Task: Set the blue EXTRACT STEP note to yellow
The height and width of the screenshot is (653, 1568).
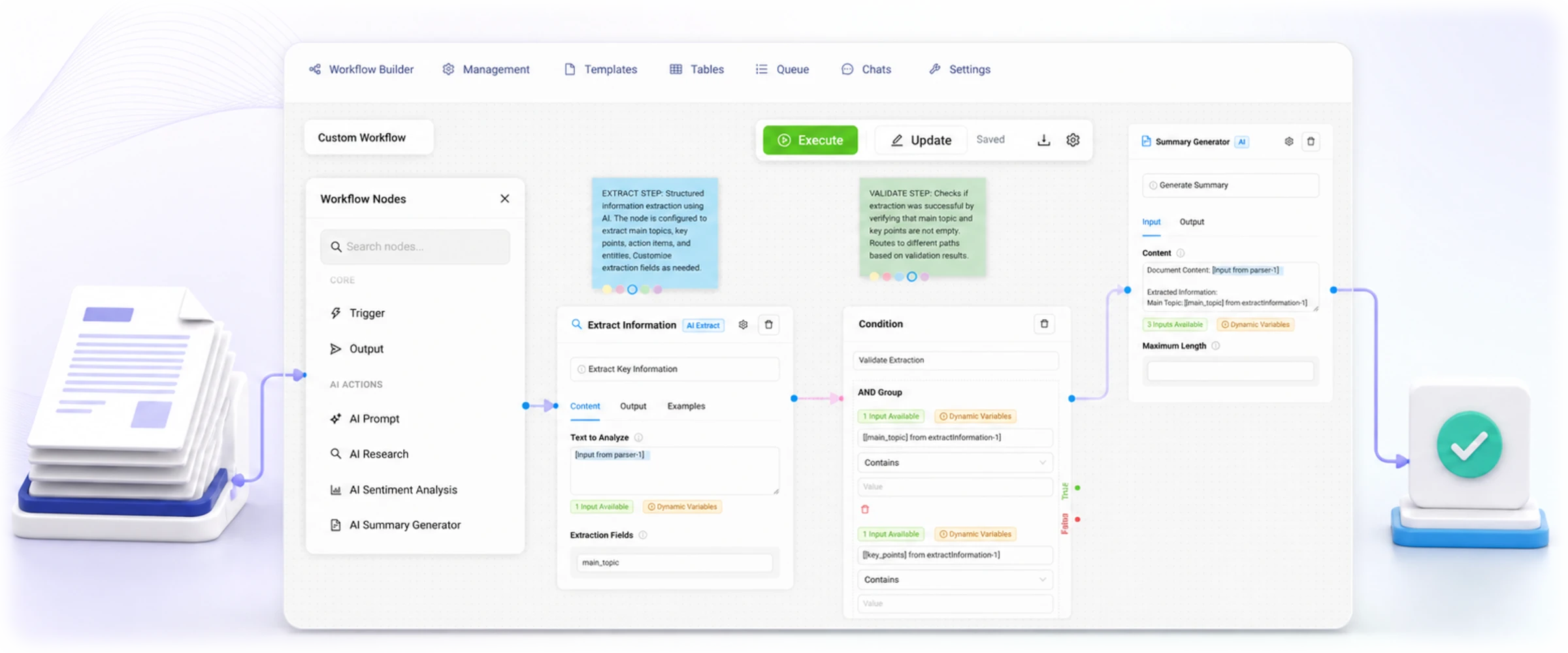Action: pyautogui.click(x=607, y=289)
